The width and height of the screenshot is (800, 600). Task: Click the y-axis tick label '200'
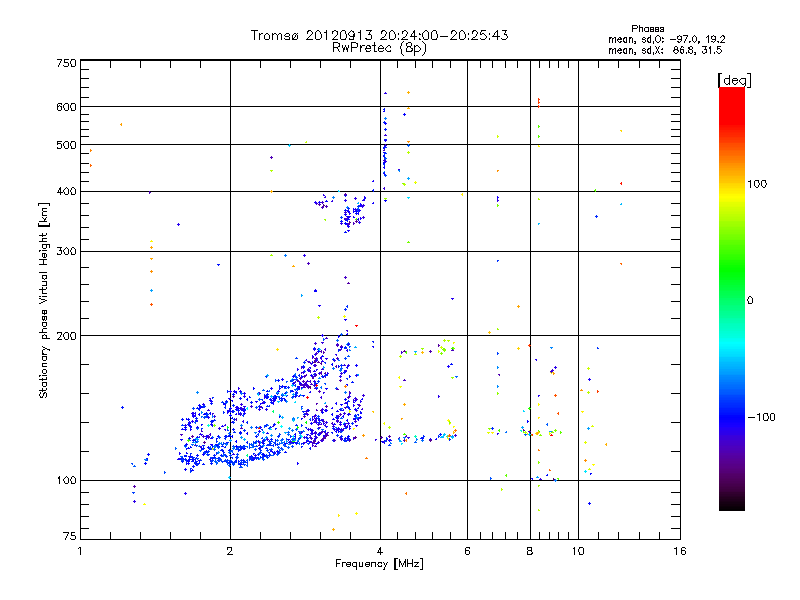tap(66, 336)
